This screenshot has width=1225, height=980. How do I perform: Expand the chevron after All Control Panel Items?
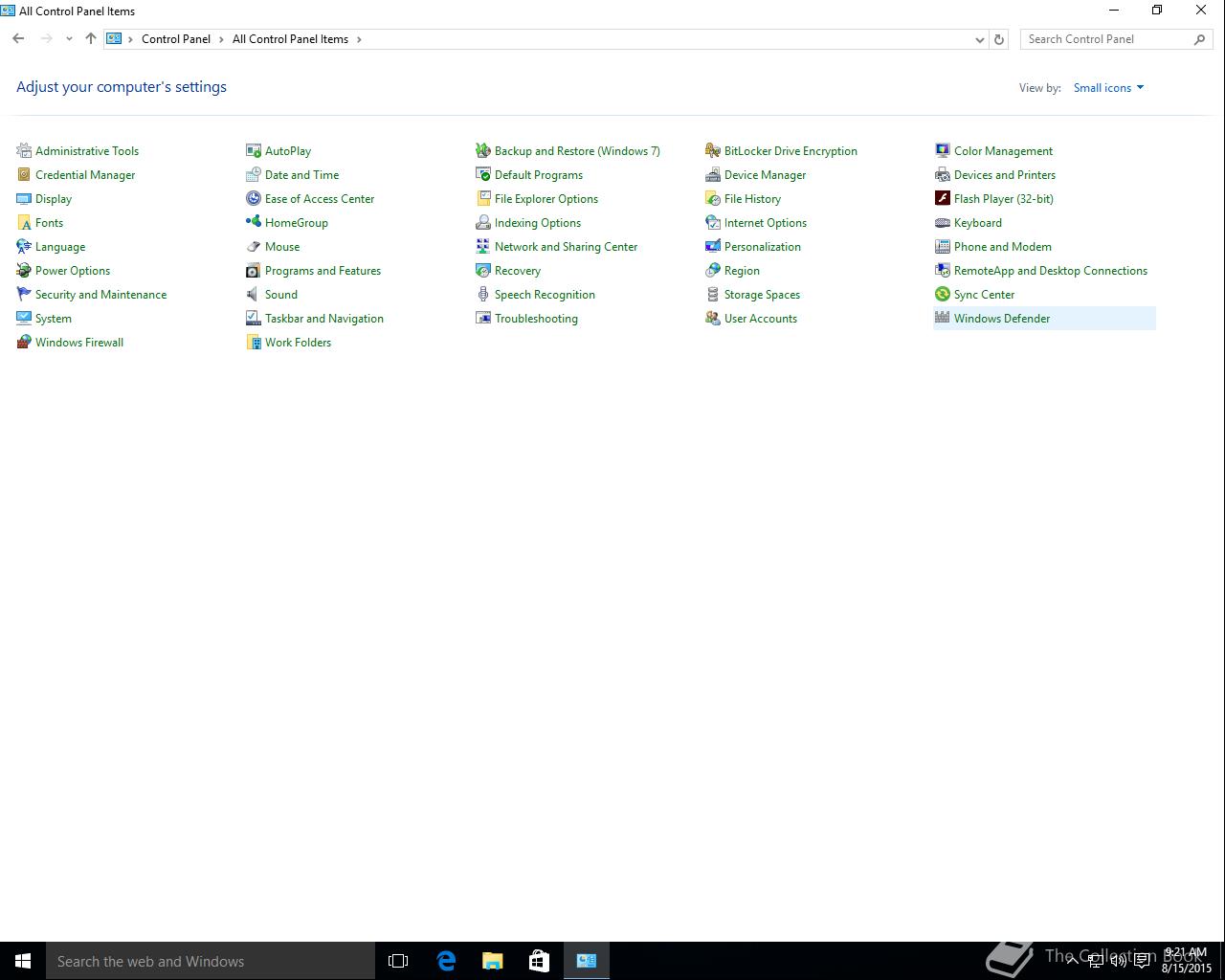(x=359, y=39)
